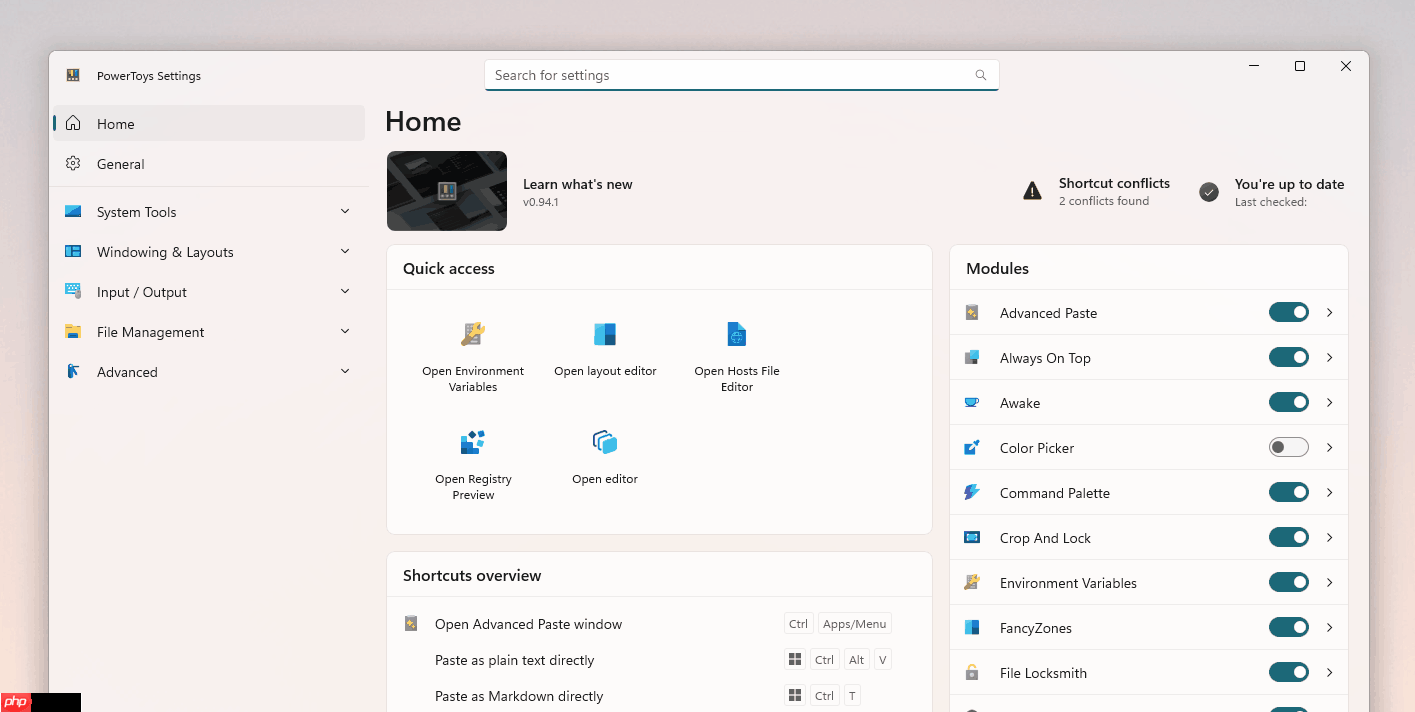Click the Windowing & Layouts sidebar icon

[x=73, y=252]
